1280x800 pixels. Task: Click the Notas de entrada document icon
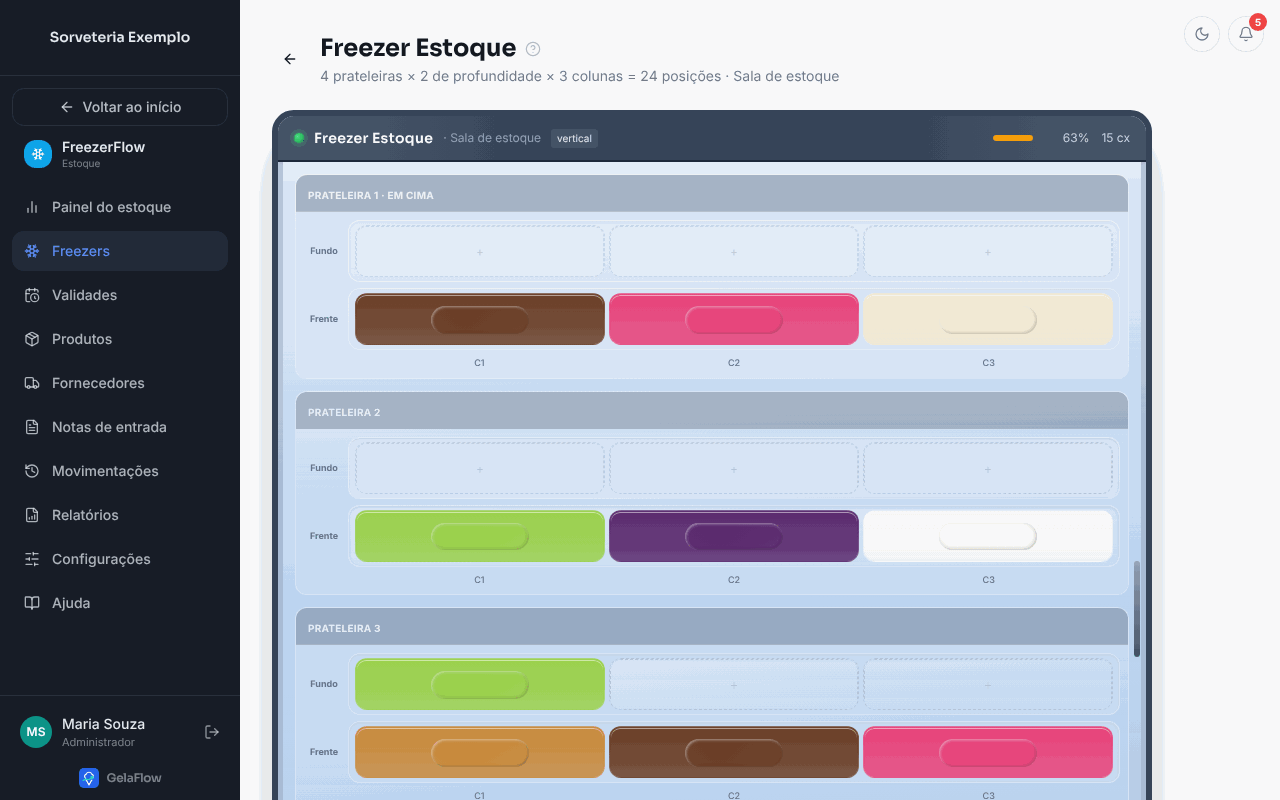32,427
